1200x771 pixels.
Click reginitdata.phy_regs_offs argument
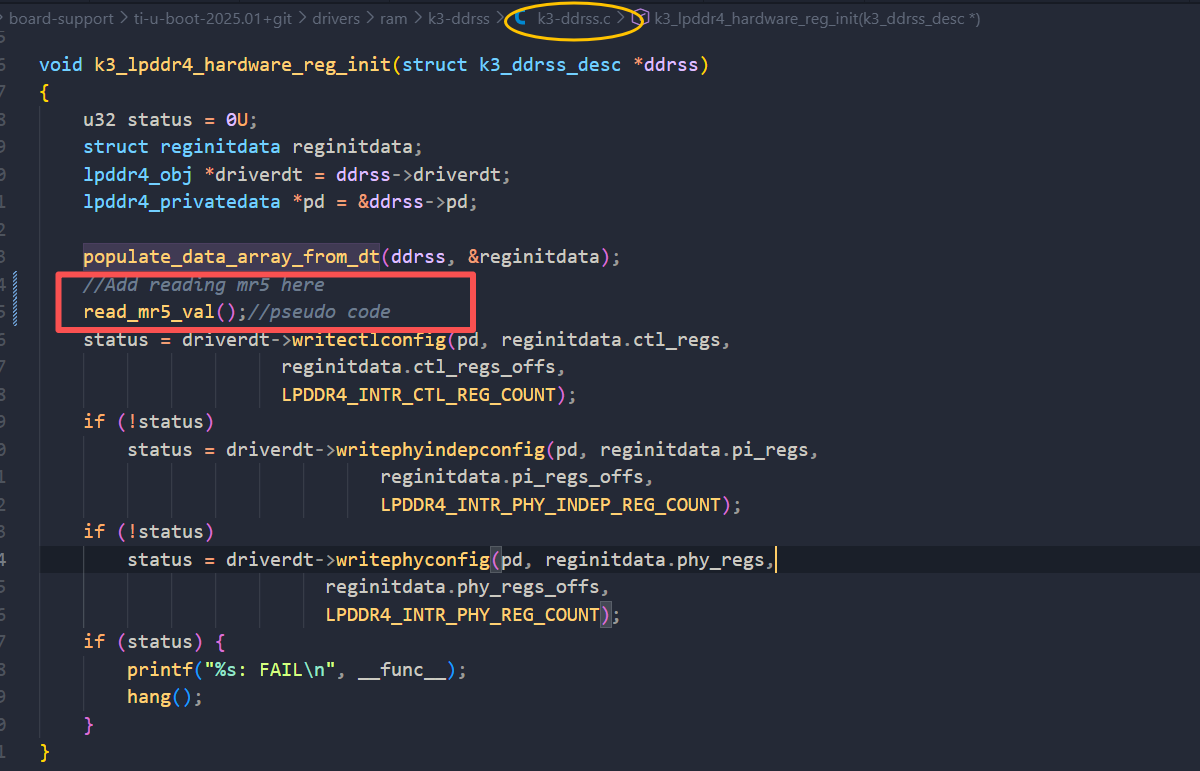(462, 587)
